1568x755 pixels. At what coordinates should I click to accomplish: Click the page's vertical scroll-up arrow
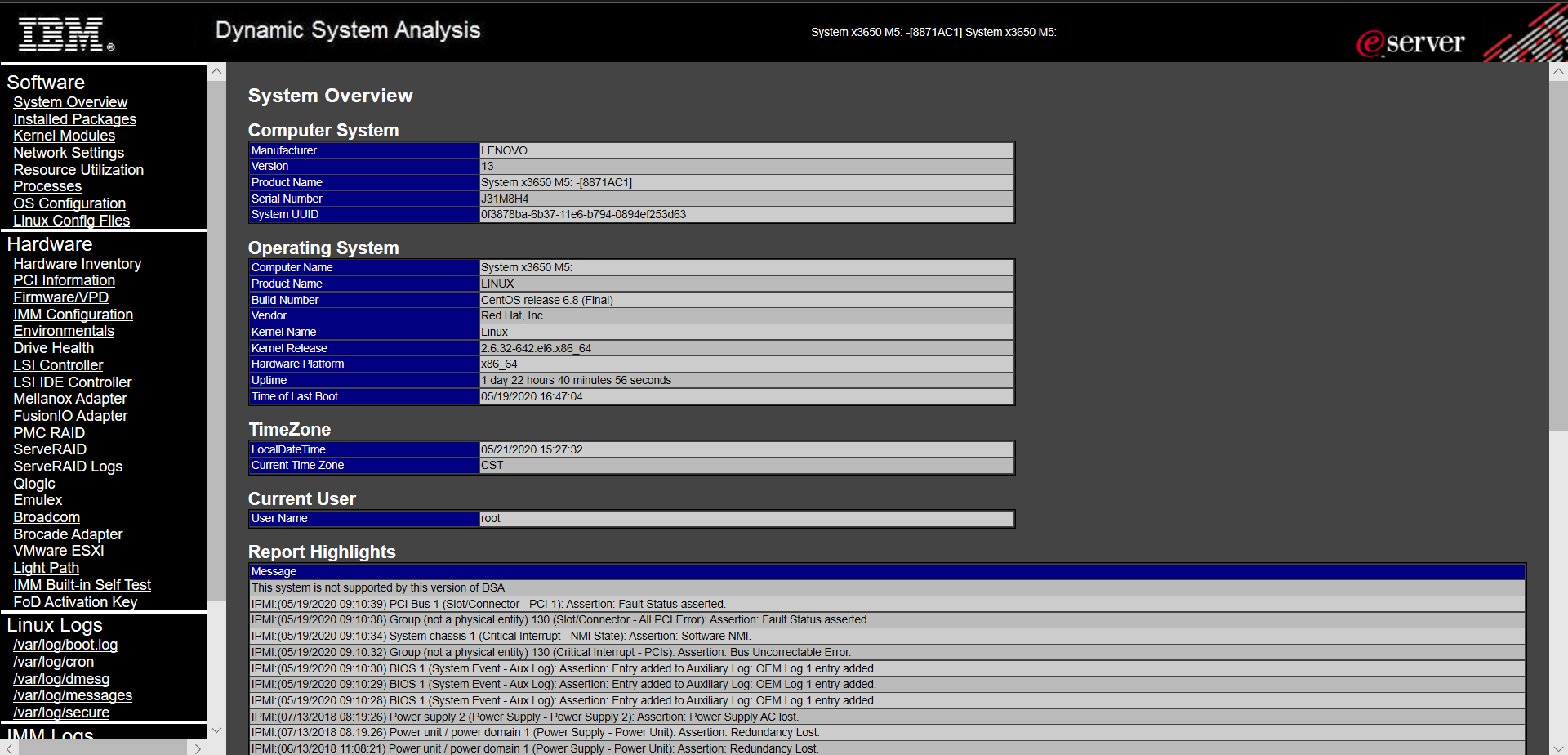click(1559, 69)
